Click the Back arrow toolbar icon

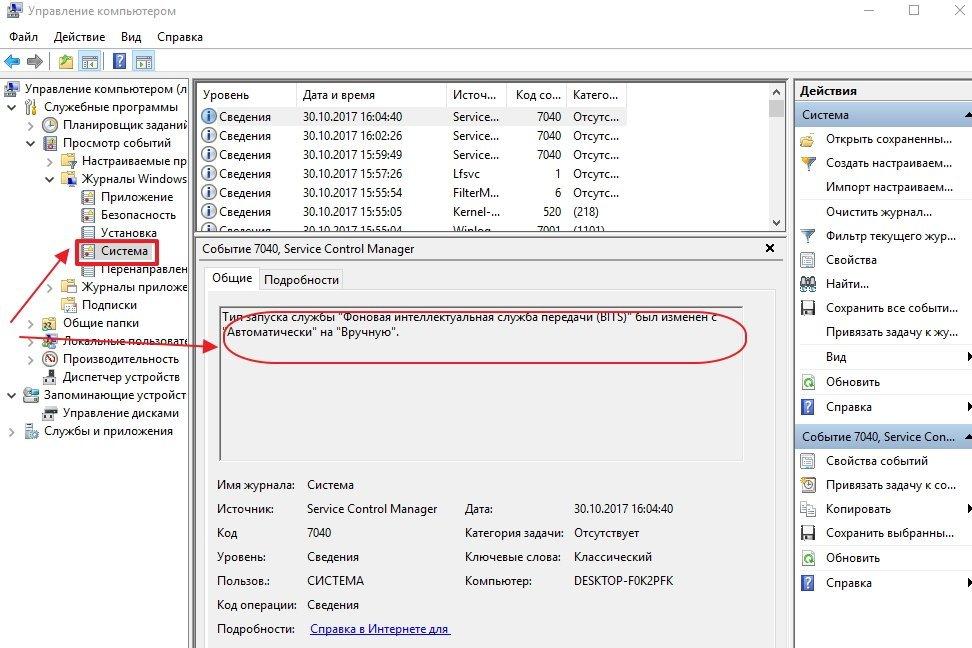[x=12, y=61]
